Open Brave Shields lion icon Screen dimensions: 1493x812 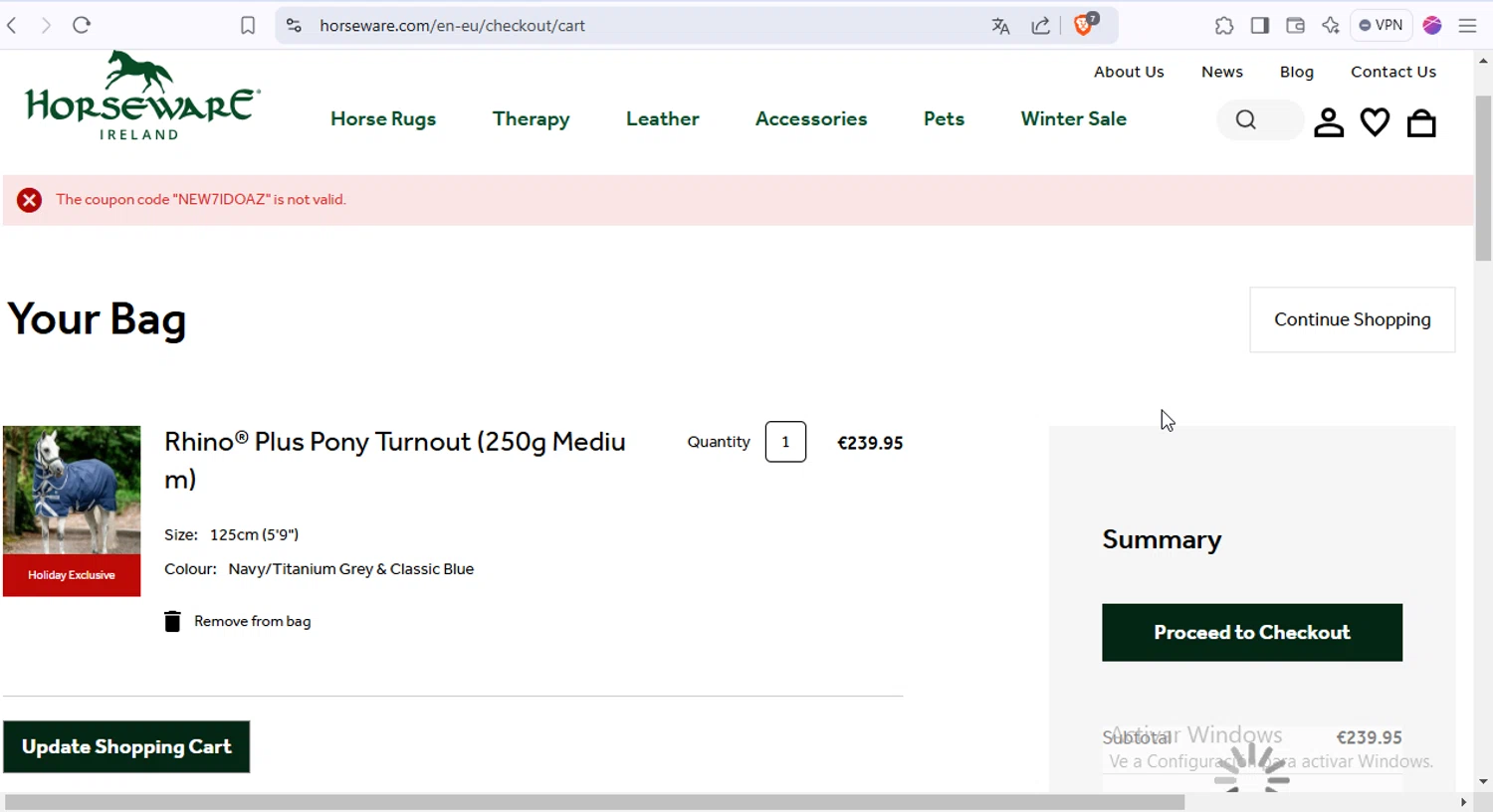point(1085,25)
